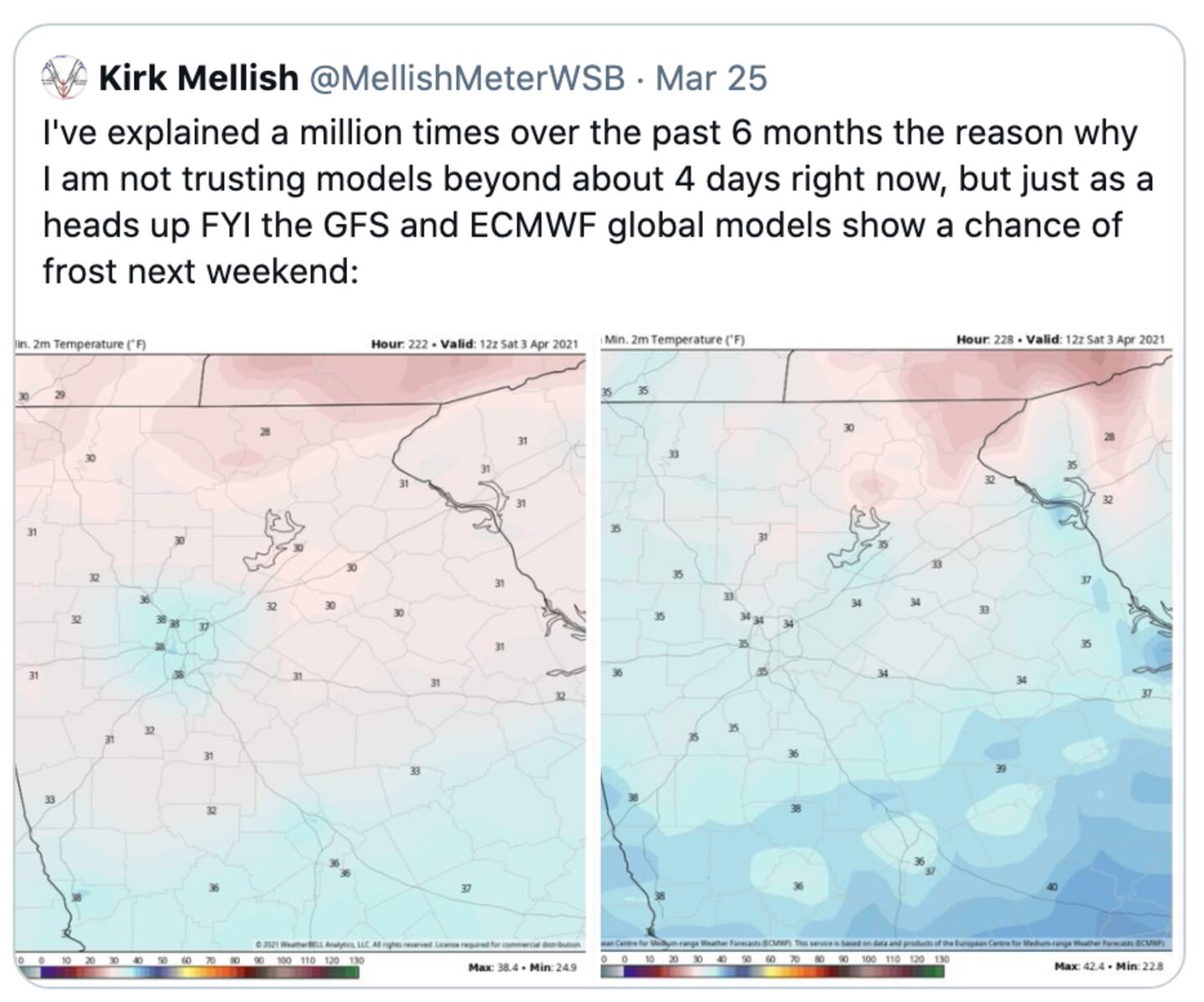Click Kirk Mellish's profile avatar
This screenshot has height=1002, width=1204.
coord(64,78)
